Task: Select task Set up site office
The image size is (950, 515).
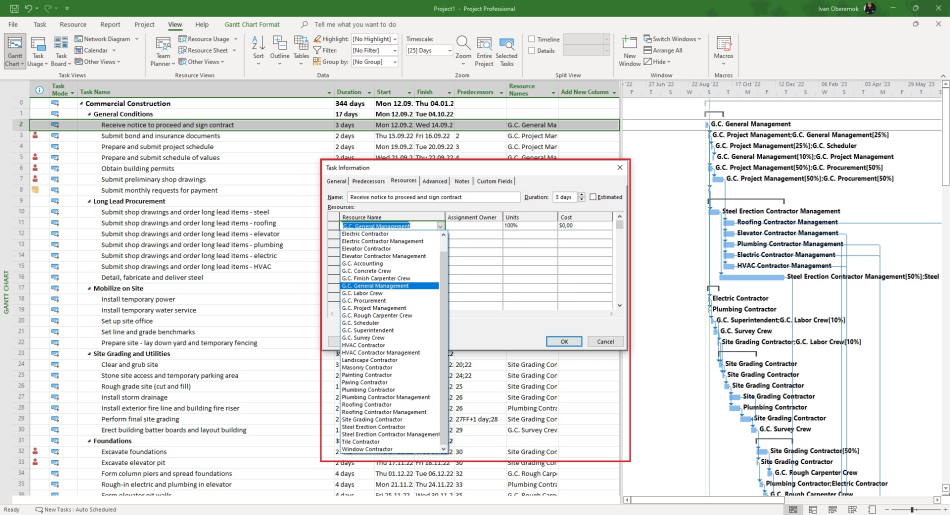Action: 127,321
